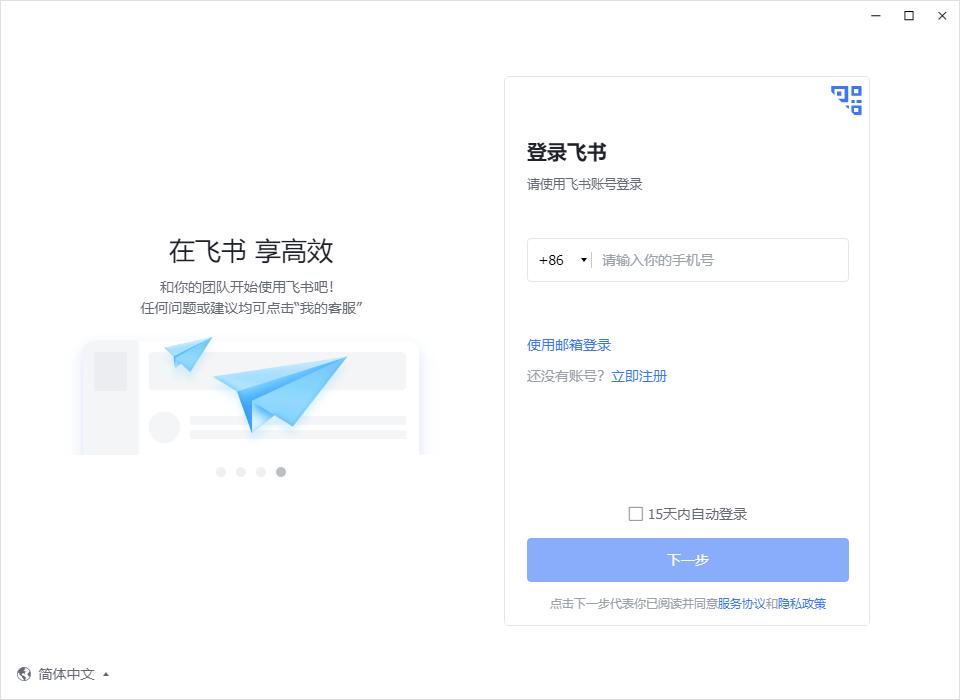Open the 隐私政策 link
The width and height of the screenshot is (960, 700).
pos(801,604)
